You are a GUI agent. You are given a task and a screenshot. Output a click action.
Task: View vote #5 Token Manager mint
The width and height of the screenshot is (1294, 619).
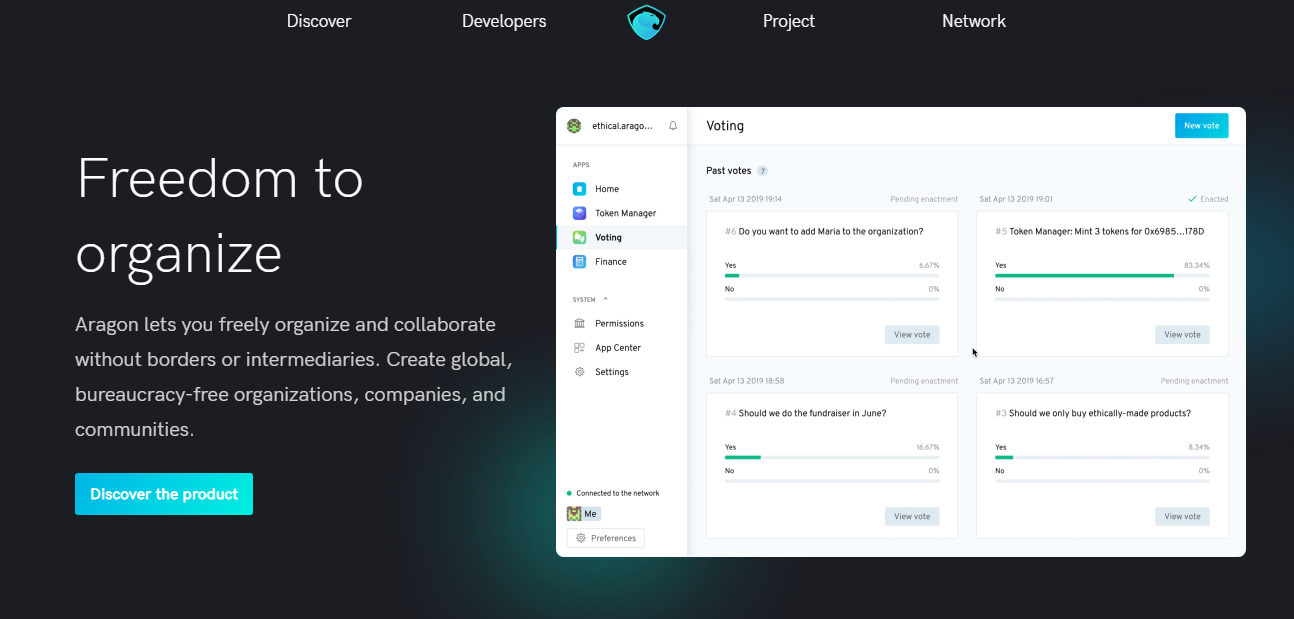click(1182, 335)
